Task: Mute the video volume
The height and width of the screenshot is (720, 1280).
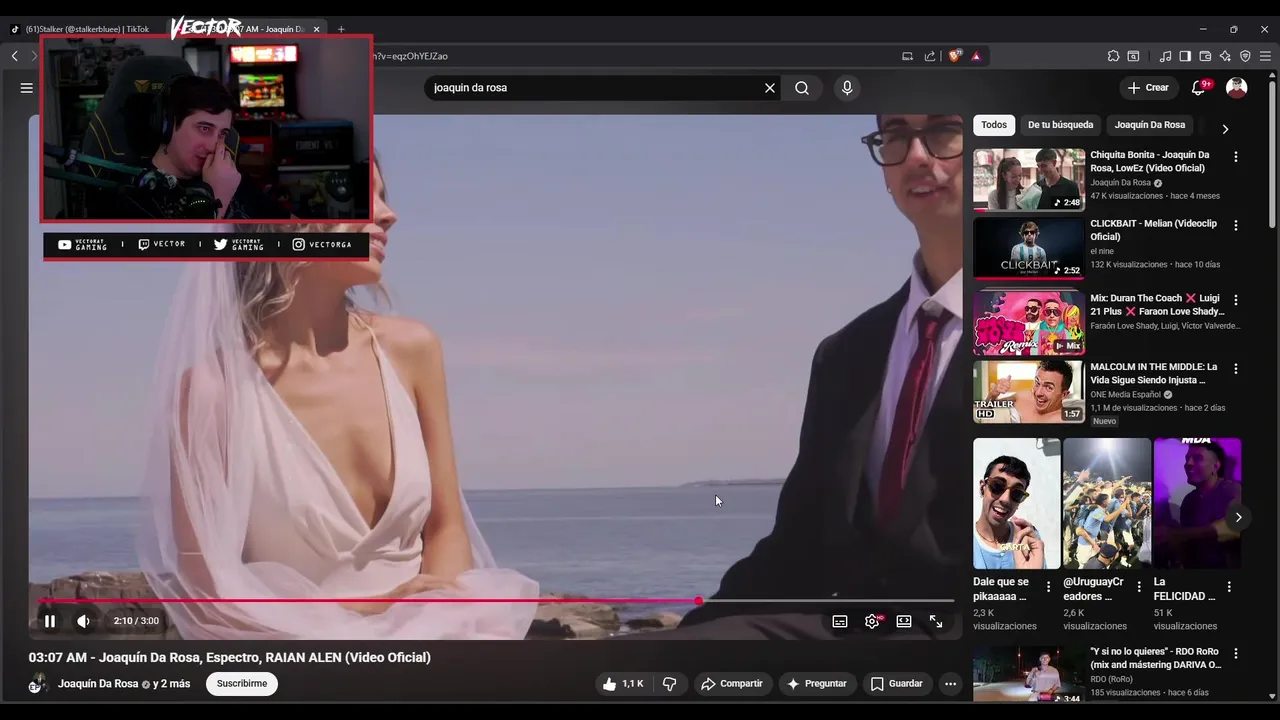Action: (83, 621)
